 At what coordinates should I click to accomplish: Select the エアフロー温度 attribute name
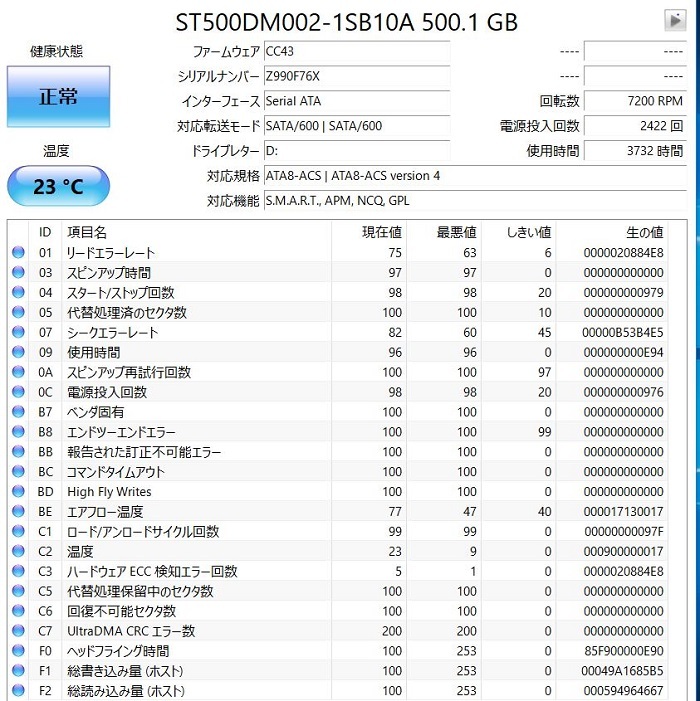pos(105,512)
